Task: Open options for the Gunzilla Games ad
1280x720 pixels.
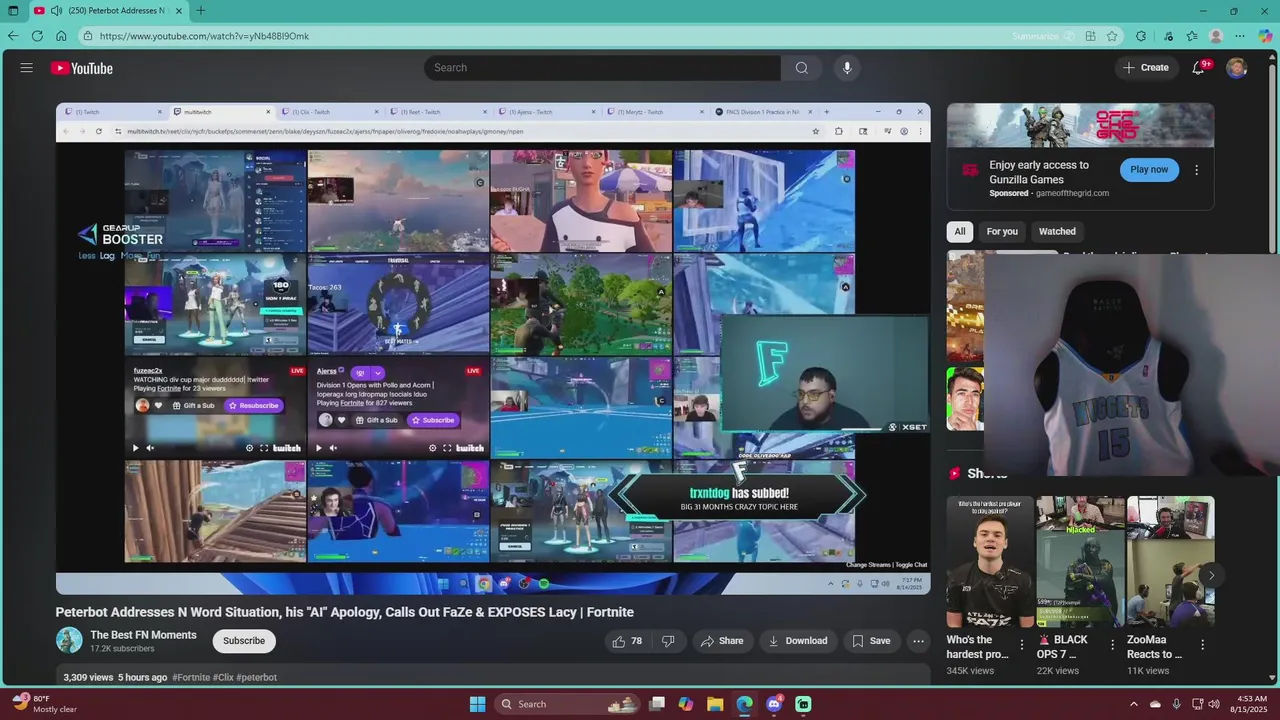Action: pyautogui.click(x=1196, y=170)
